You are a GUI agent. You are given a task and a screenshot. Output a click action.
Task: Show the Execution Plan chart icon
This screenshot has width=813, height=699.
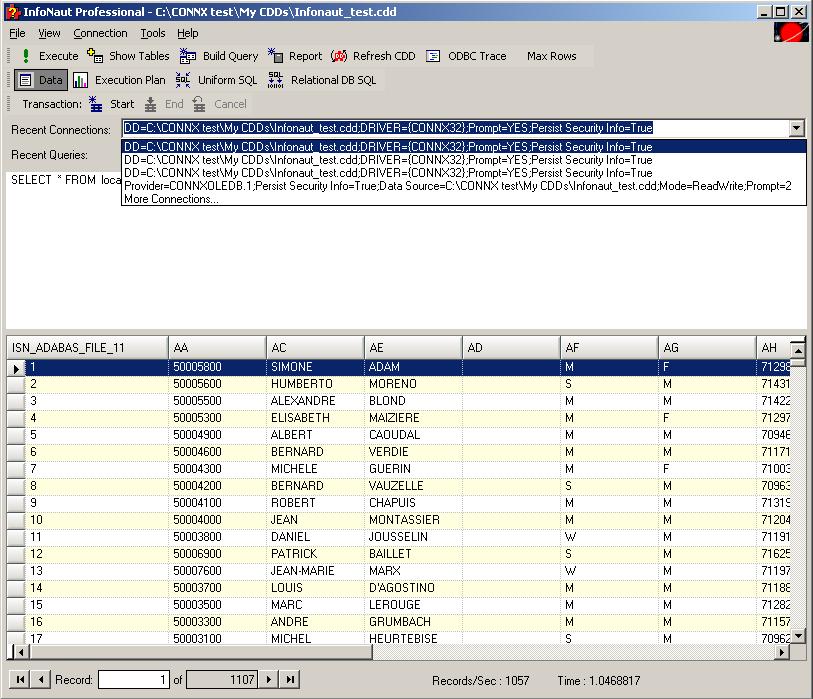[x=80, y=80]
